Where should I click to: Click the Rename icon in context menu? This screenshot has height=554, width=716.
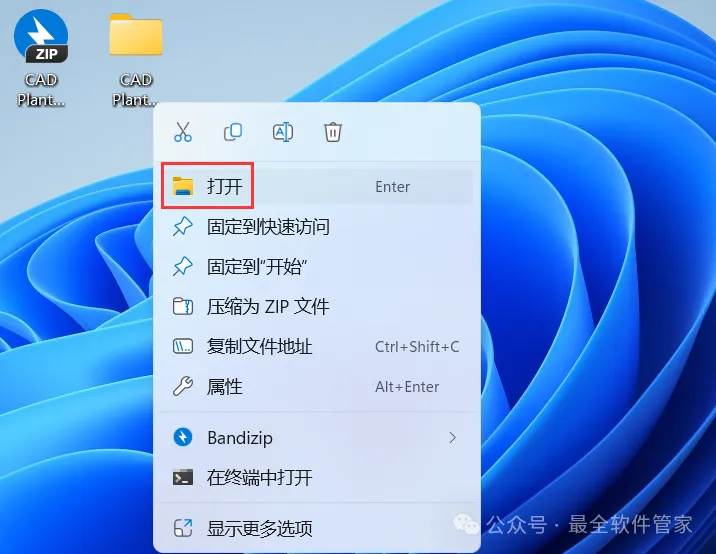tap(283, 132)
